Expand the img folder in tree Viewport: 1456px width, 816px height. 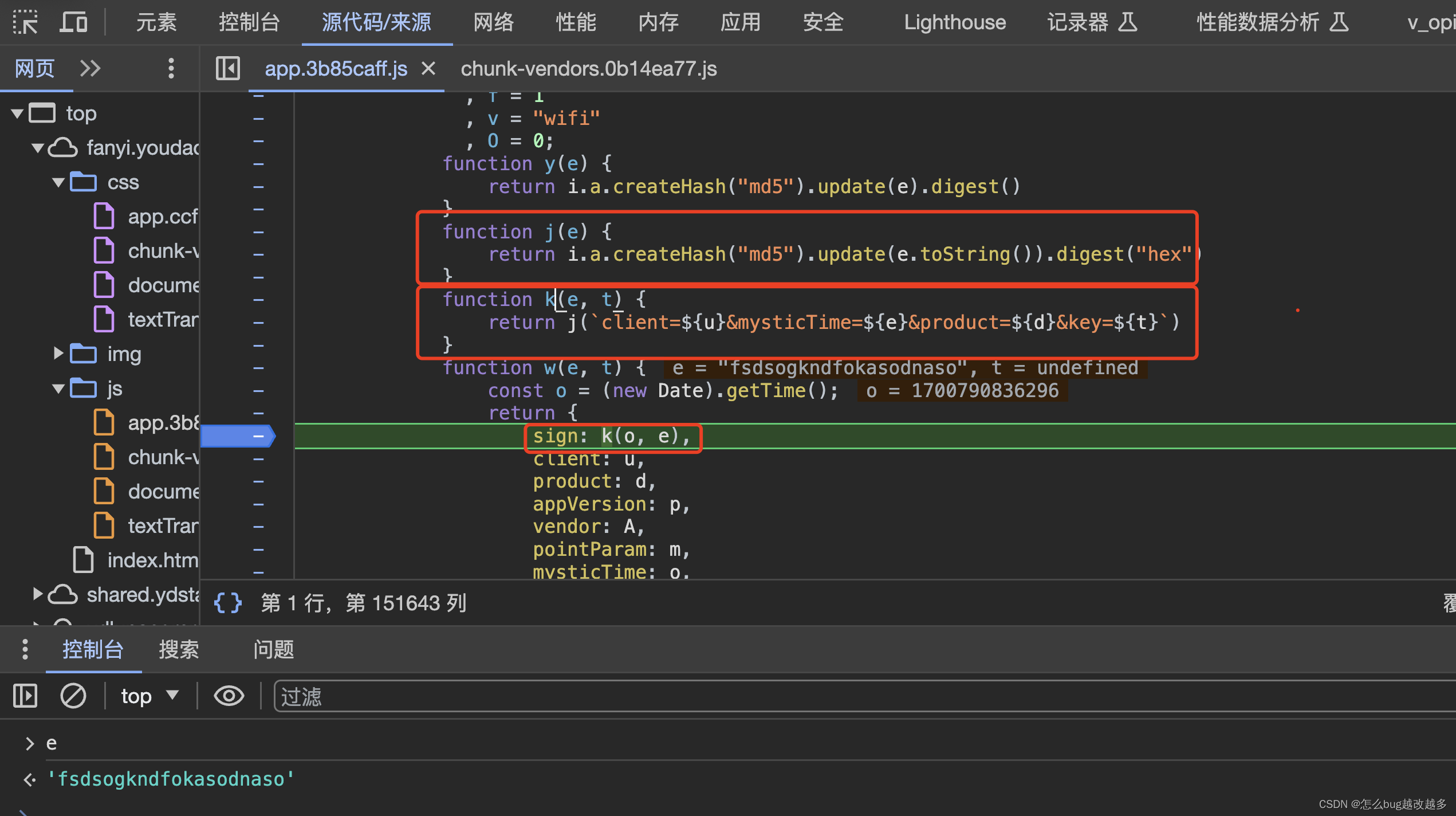pyautogui.click(x=58, y=354)
